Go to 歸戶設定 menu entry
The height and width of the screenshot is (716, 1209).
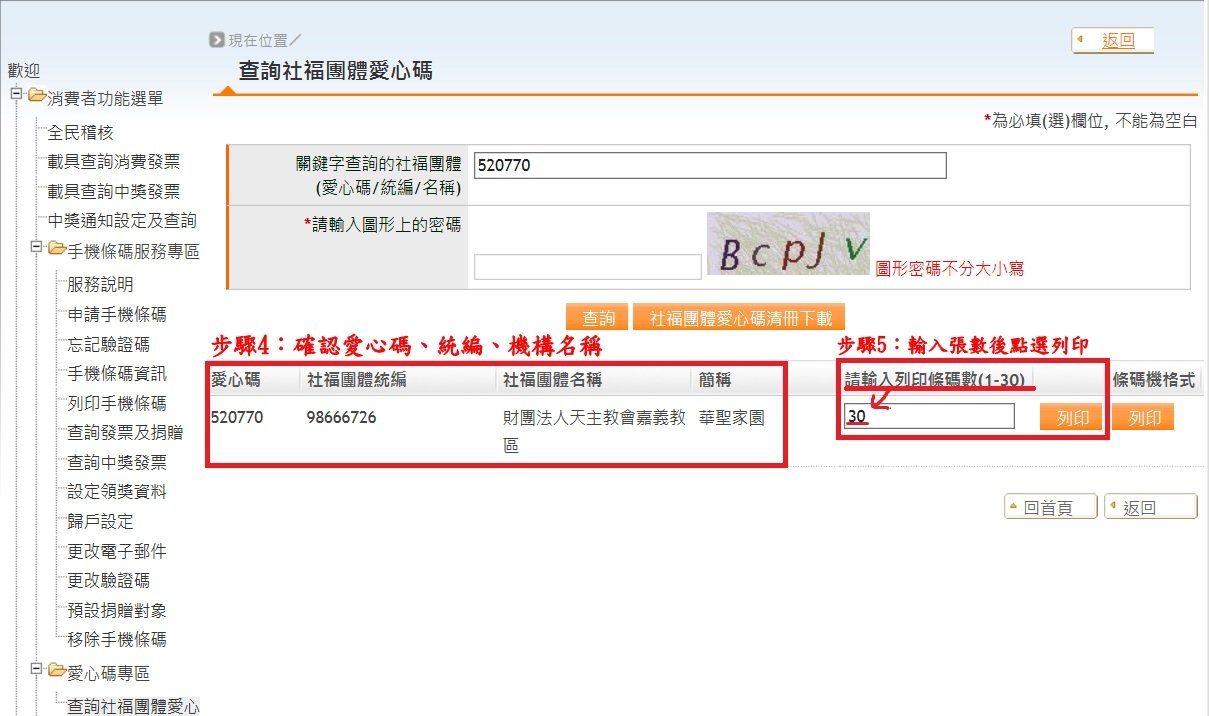100,521
